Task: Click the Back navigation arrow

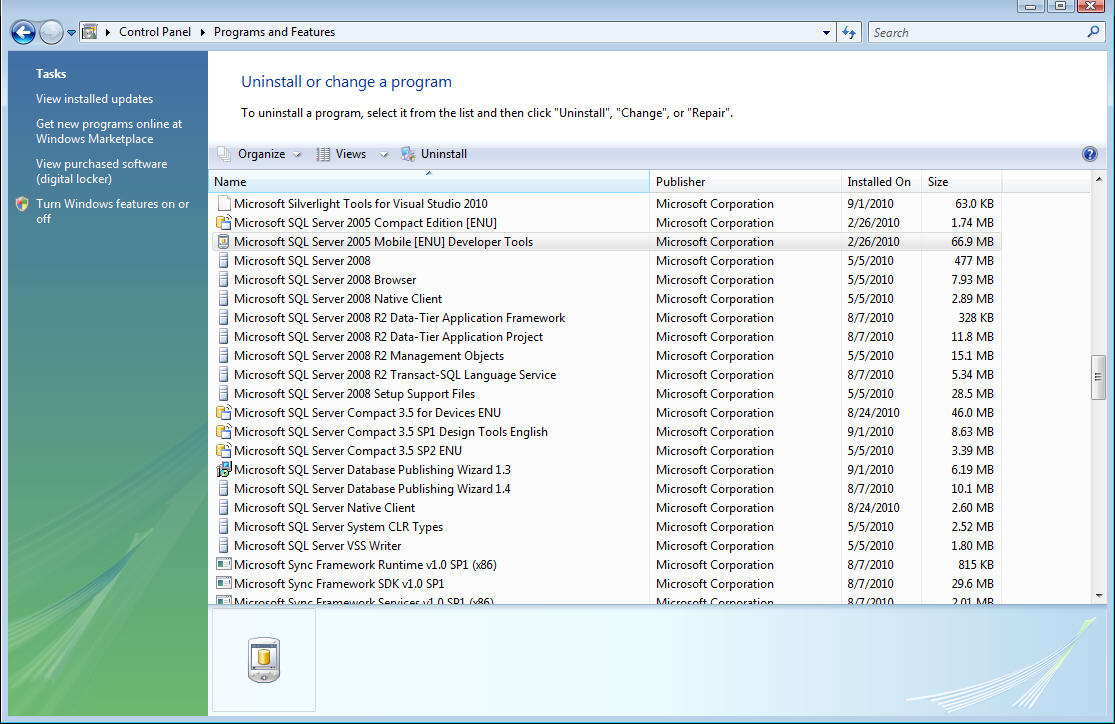Action: click(22, 32)
